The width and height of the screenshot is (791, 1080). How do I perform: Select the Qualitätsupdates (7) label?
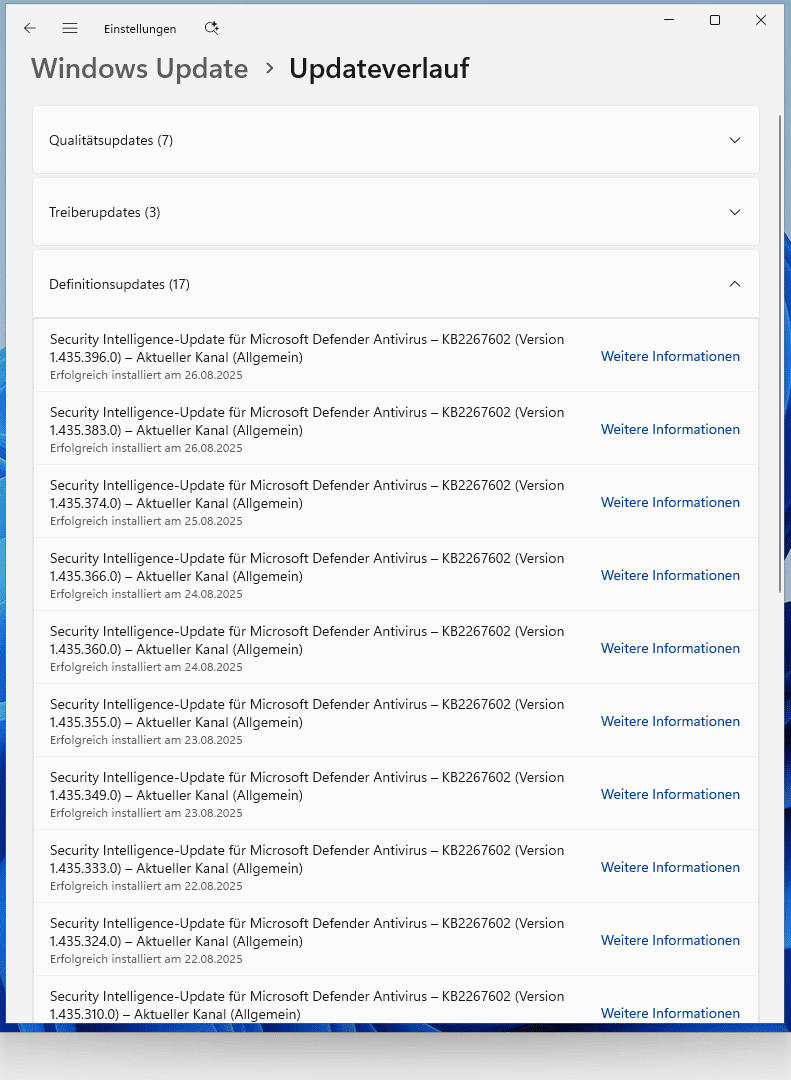111,141
